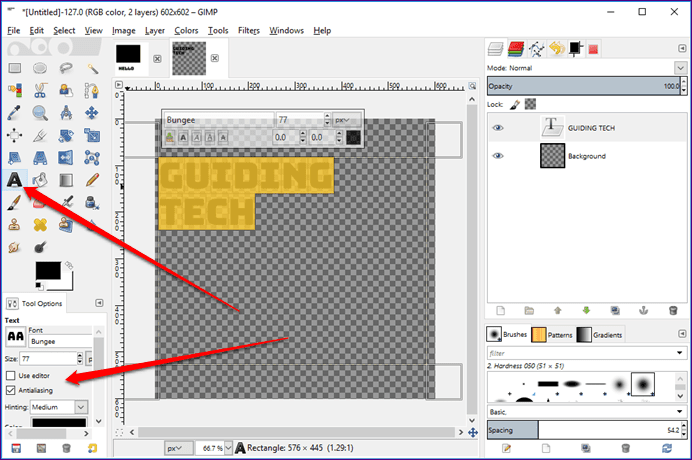The height and width of the screenshot is (460, 692).
Task: Select the Foreground Select tool
Action: [x=66, y=90]
